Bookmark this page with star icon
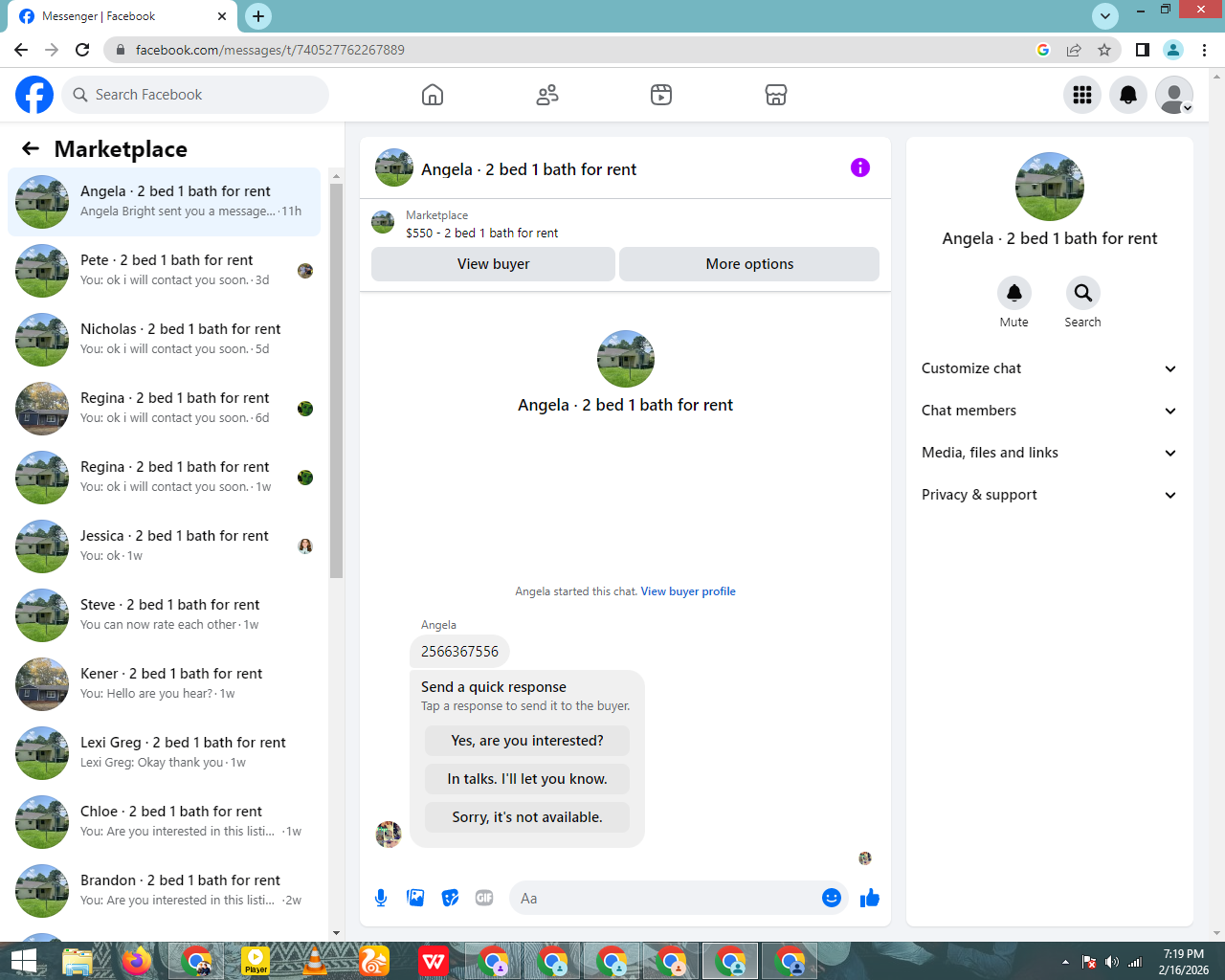This screenshot has width=1225, height=980. [1104, 50]
